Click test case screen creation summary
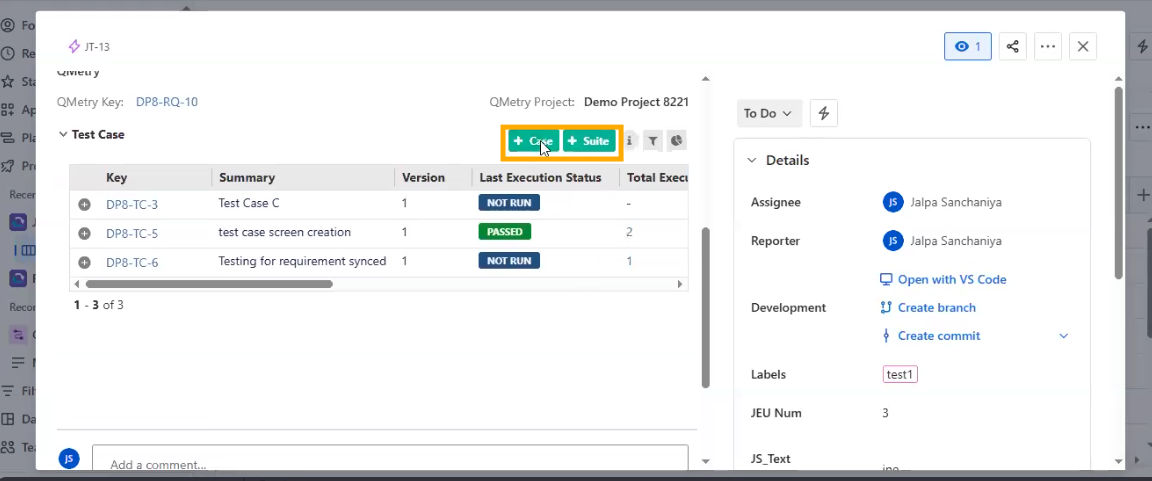 [284, 232]
